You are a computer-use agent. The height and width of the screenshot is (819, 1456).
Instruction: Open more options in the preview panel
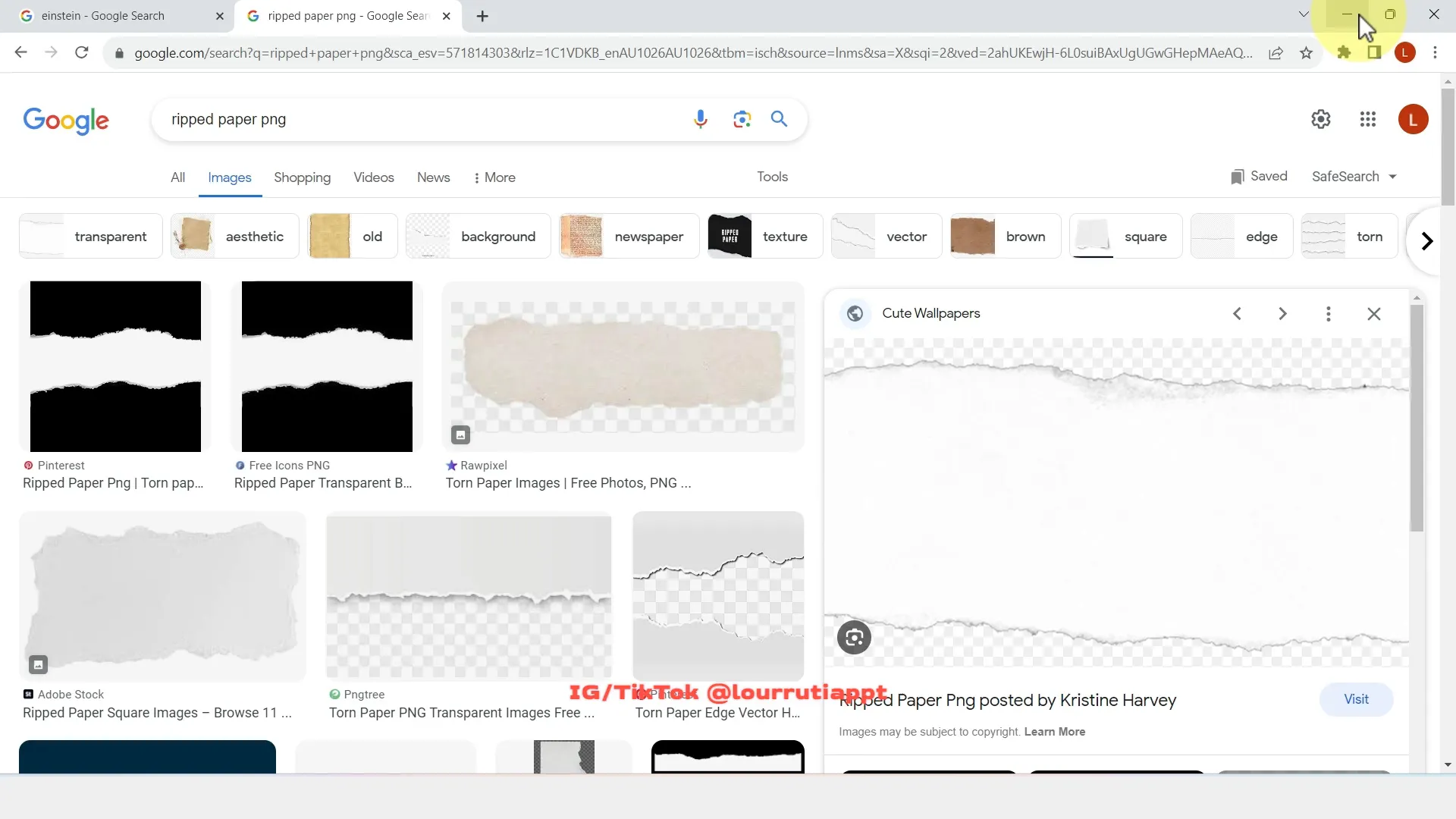point(1328,313)
